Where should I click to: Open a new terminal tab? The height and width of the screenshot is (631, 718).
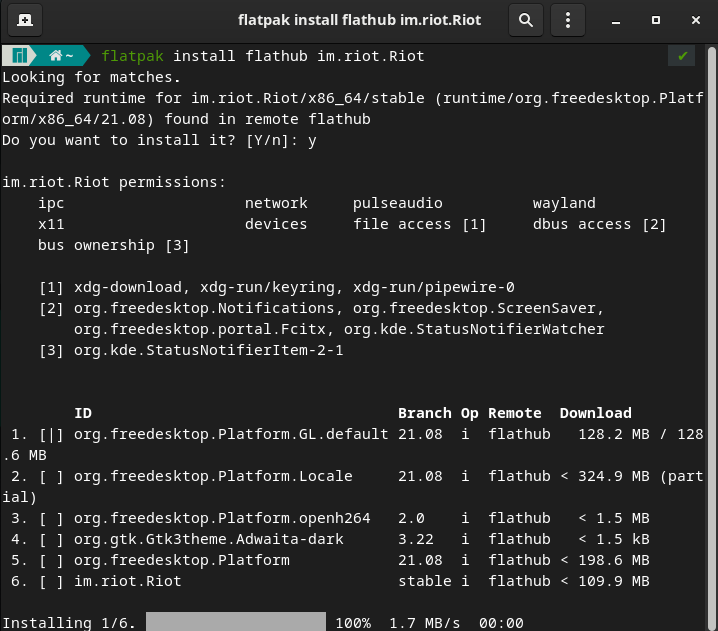[24, 19]
